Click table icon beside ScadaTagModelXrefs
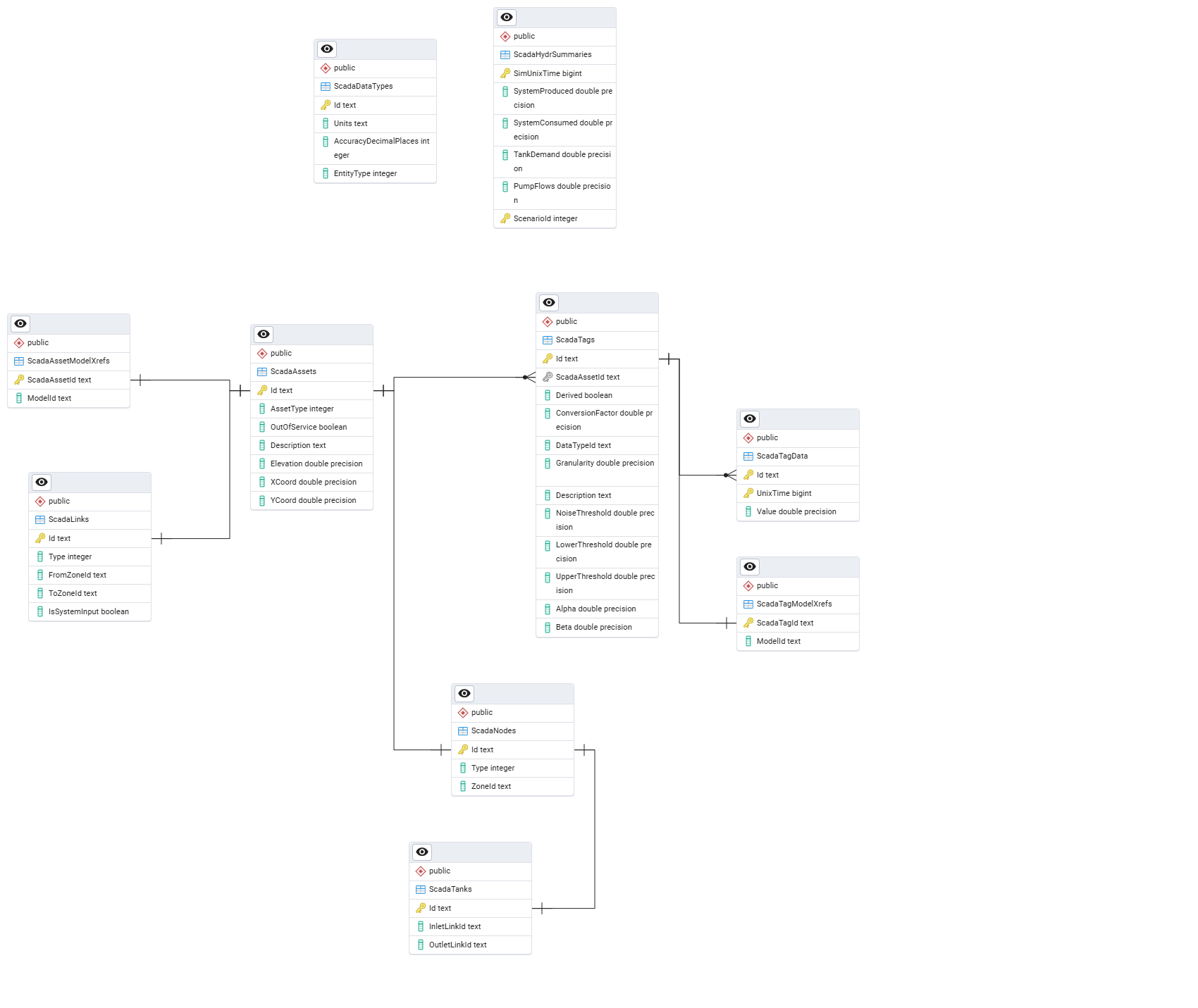This screenshot has height=1008, width=1198. 748,604
